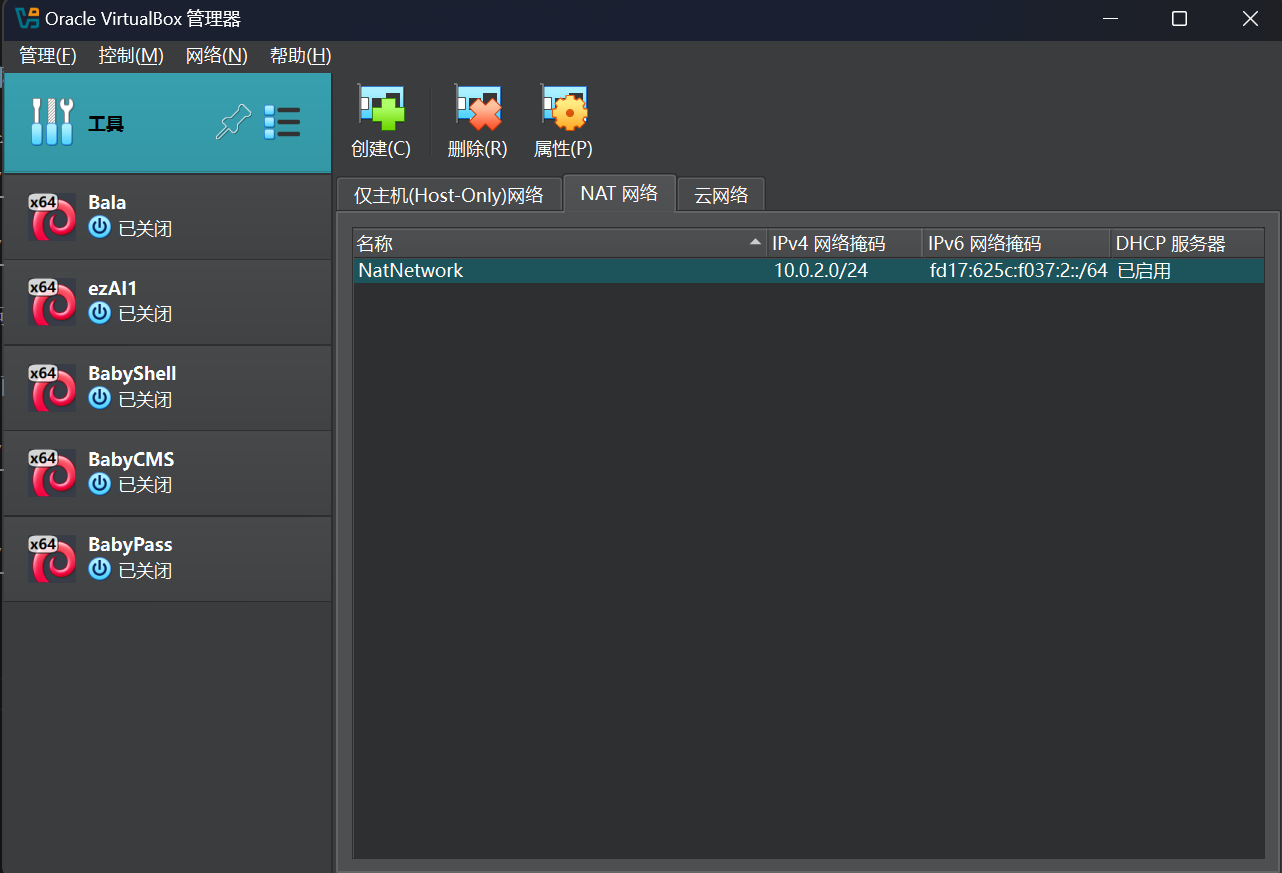Click the Tools (工具) wrench icon
The image size is (1282, 873).
(x=52, y=123)
